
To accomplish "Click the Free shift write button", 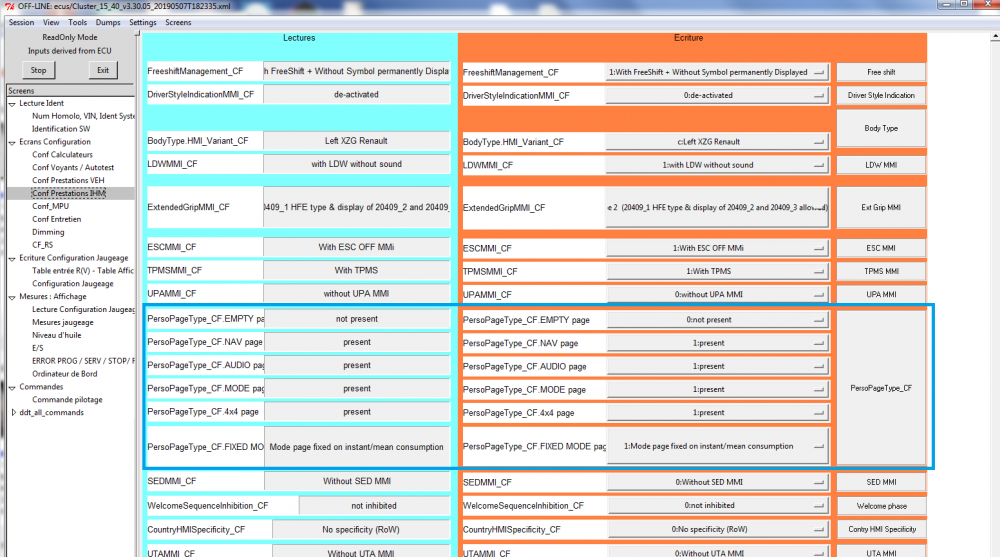I will 881,73.
